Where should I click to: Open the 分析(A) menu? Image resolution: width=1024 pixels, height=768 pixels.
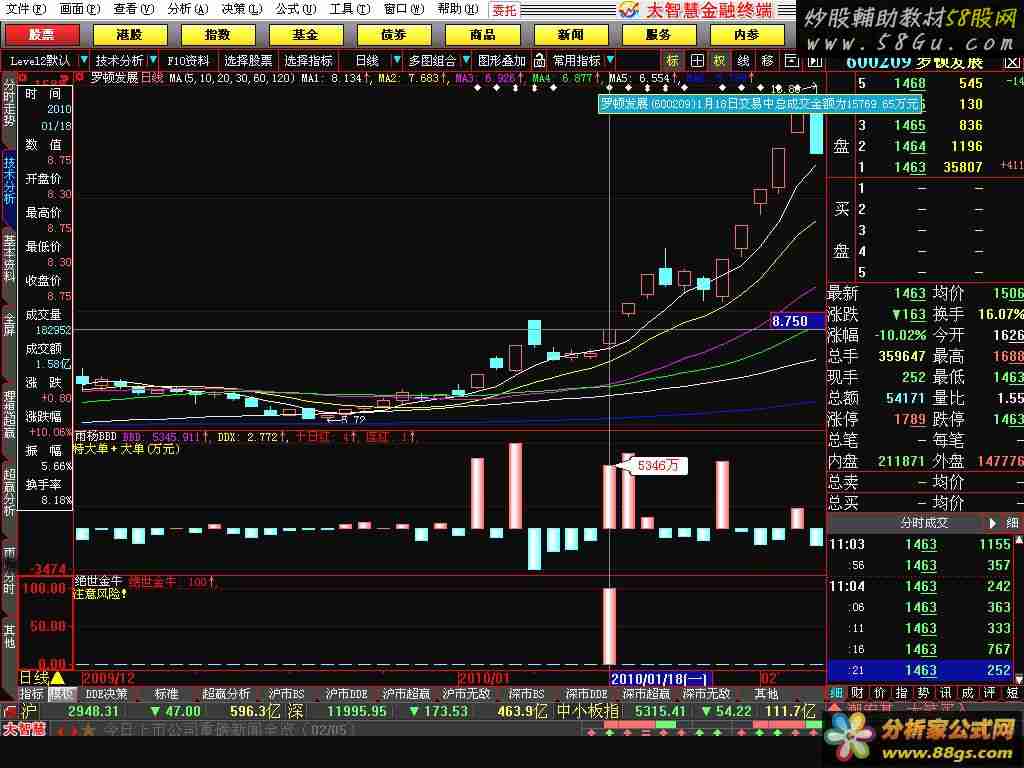tap(187, 9)
